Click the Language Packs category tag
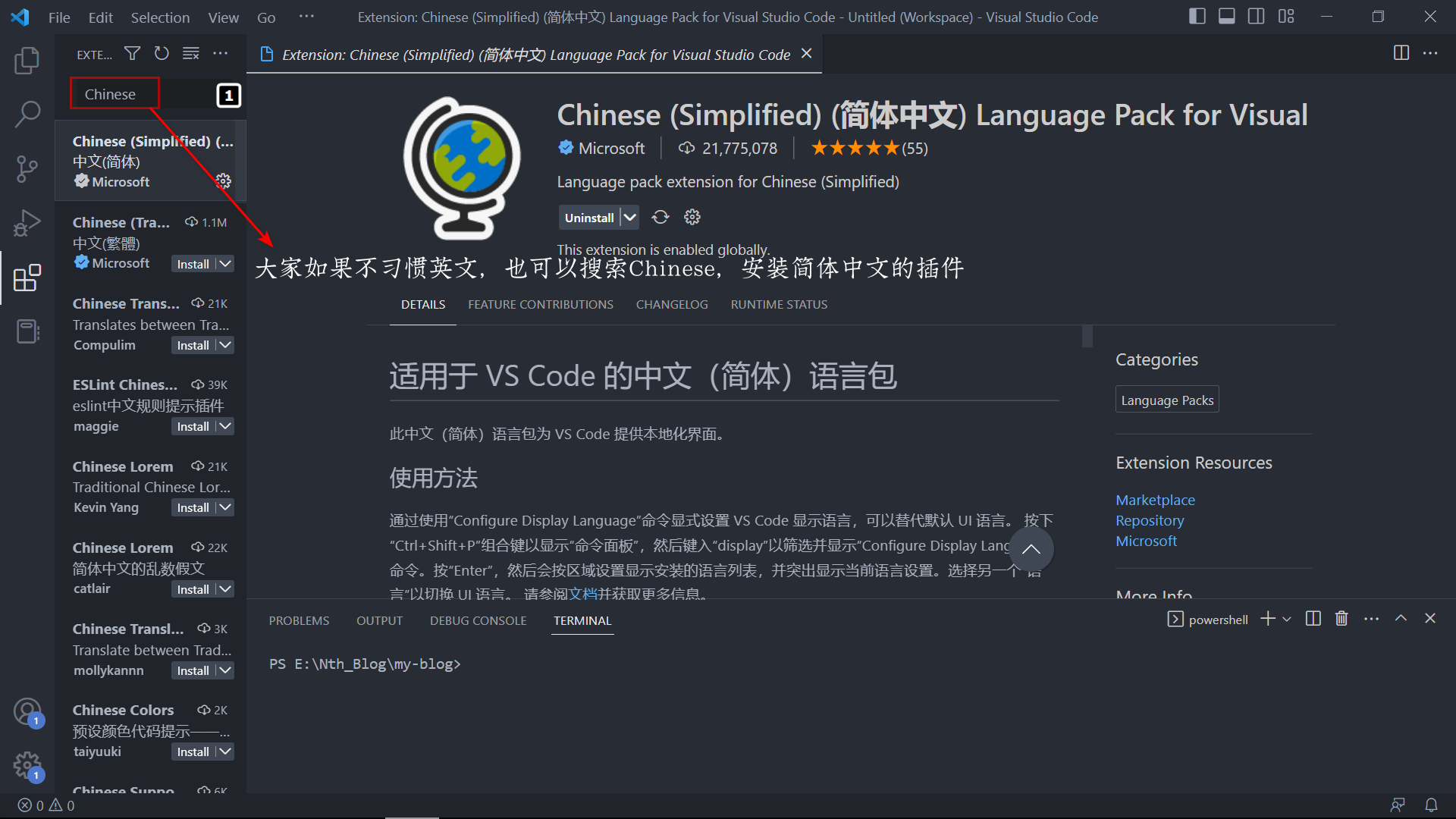The width and height of the screenshot is (1456, 819). tap(1167, 400)
